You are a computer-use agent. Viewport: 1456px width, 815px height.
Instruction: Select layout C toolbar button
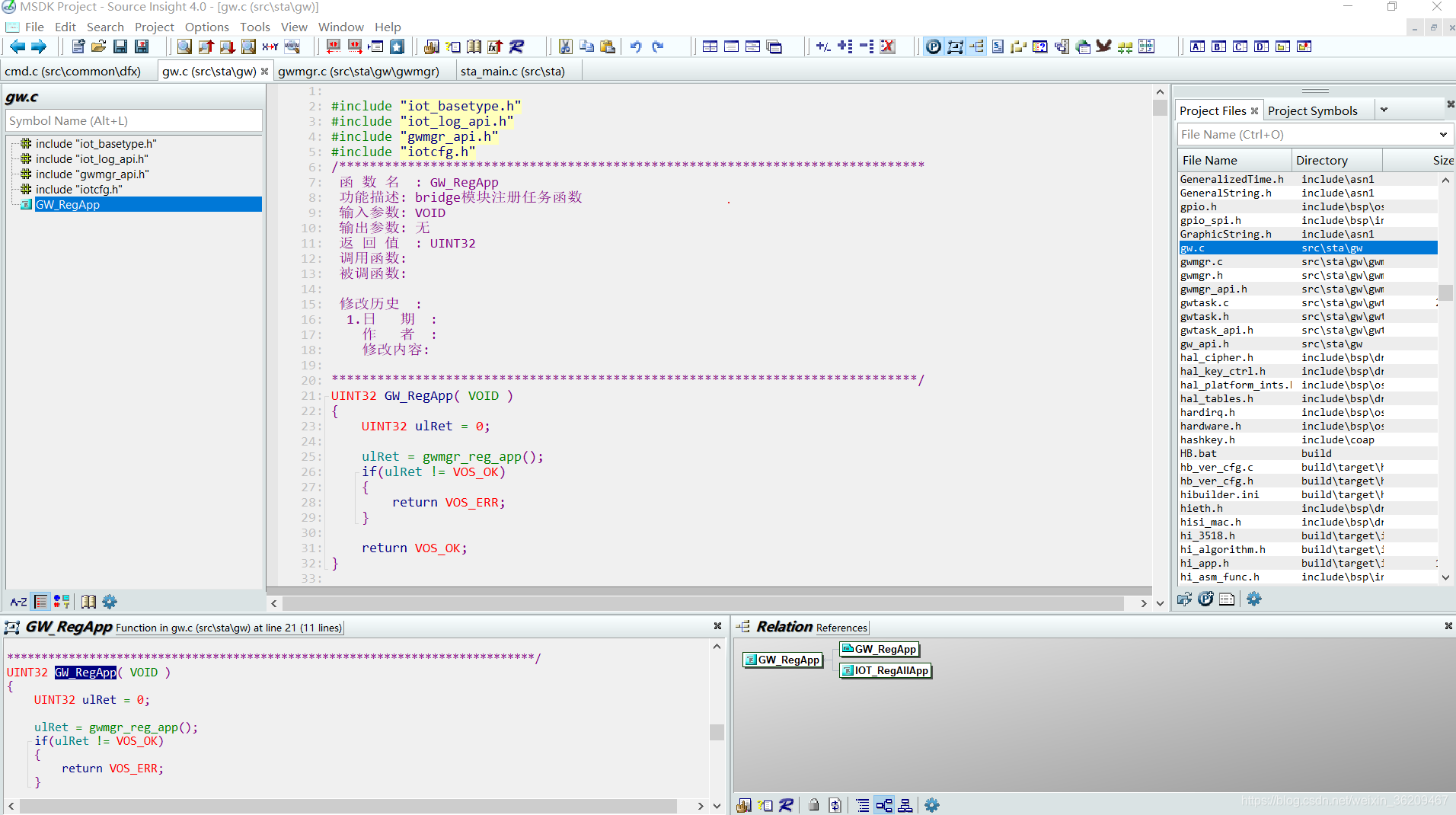(1240, 46)
